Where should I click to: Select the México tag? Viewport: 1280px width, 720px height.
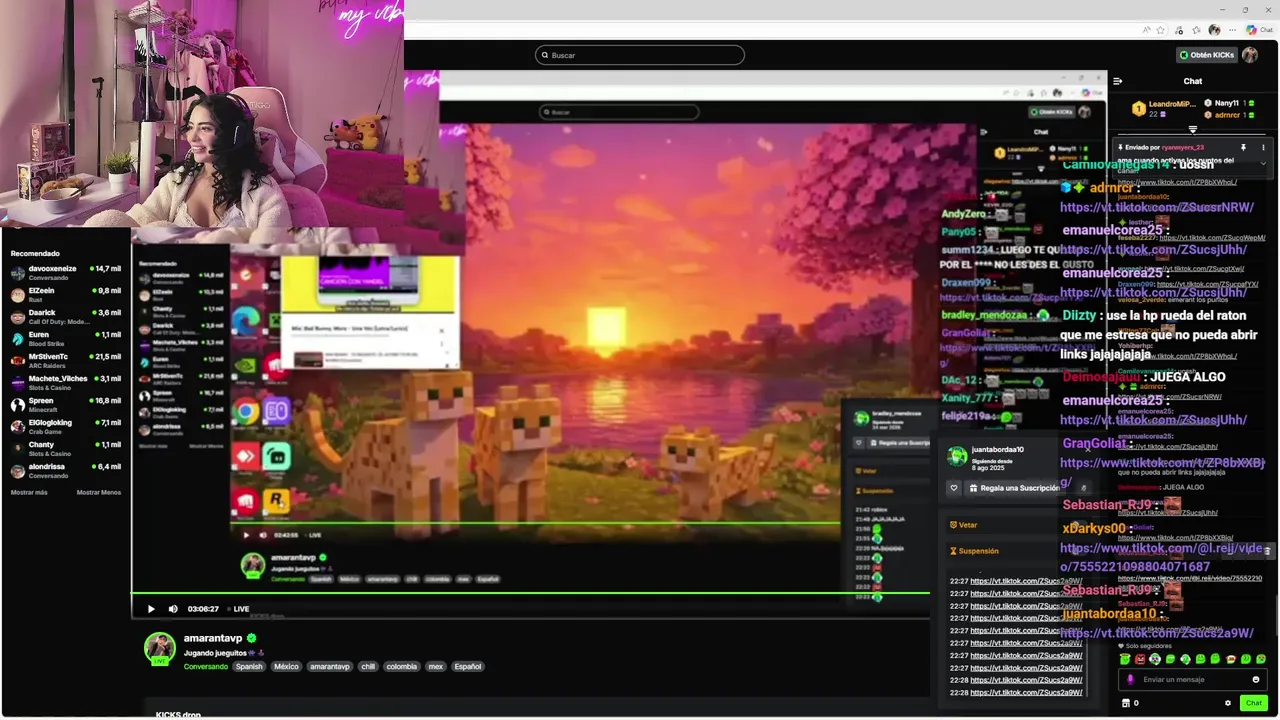[286, 666]
